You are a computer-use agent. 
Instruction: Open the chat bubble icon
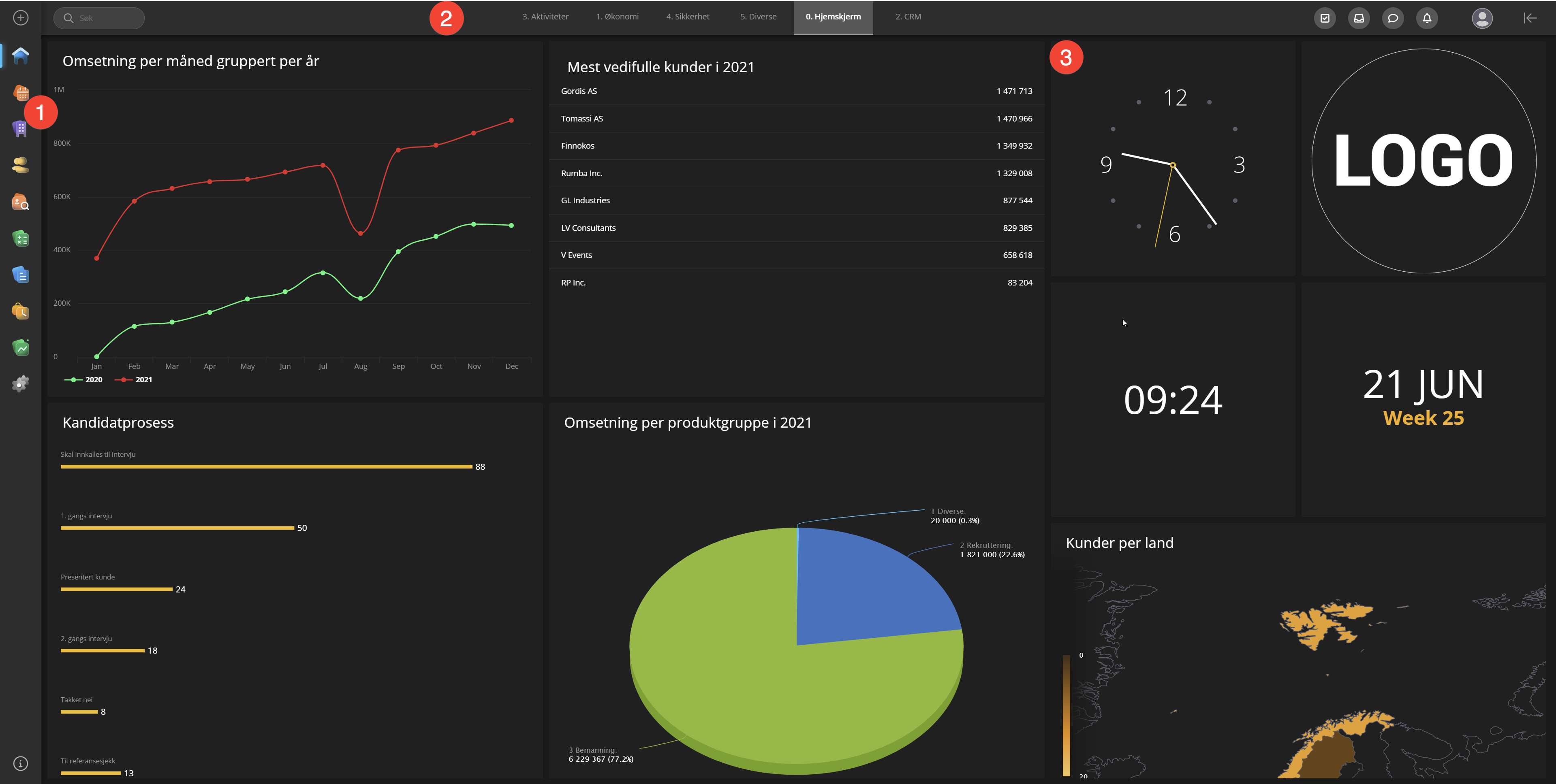(1393, 18)
